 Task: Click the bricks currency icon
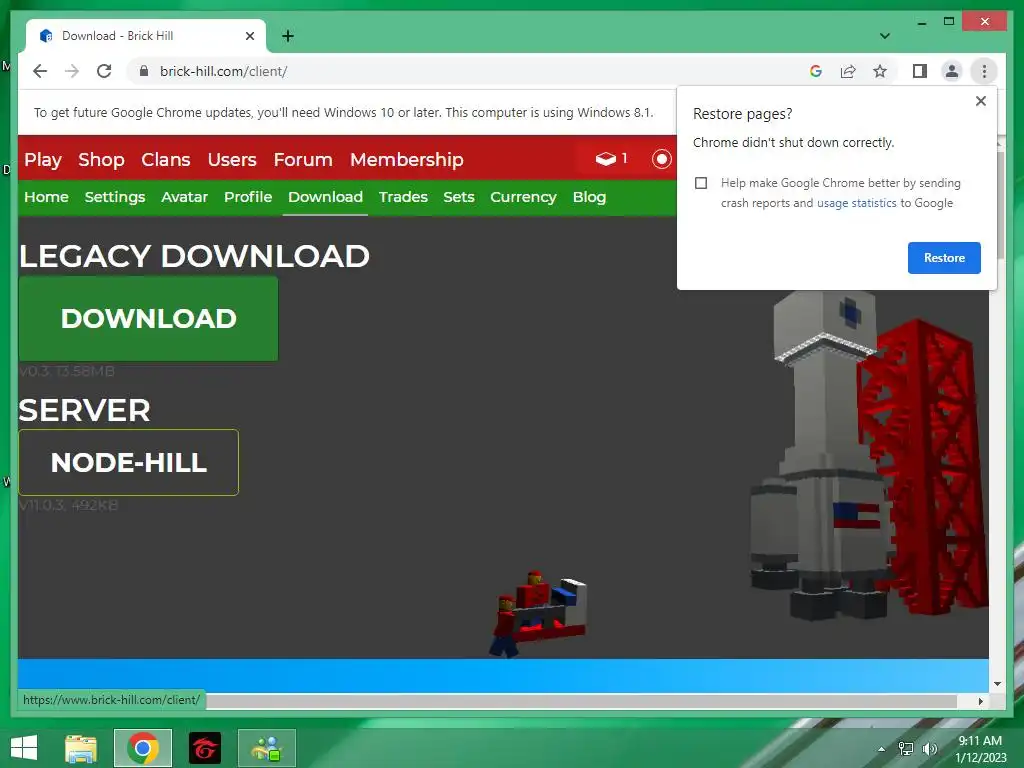[606, 159]
